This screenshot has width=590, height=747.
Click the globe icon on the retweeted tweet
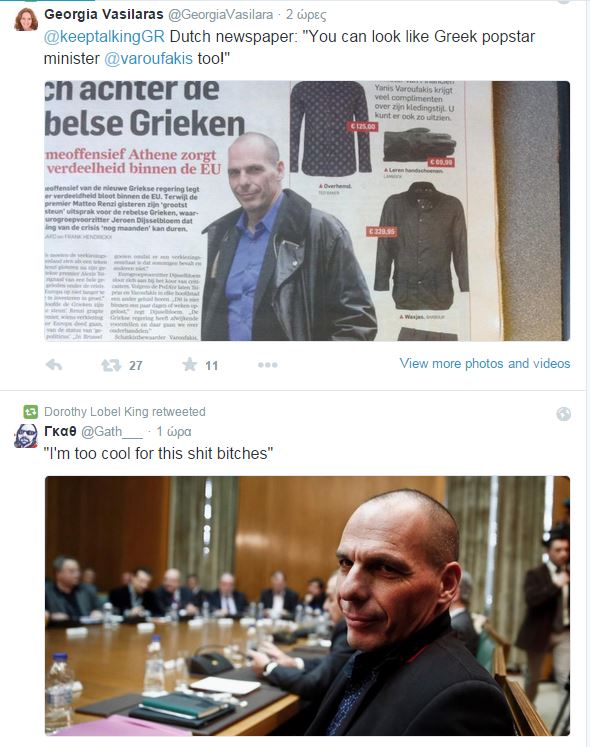pyautogui.click(x=563, y=414)
